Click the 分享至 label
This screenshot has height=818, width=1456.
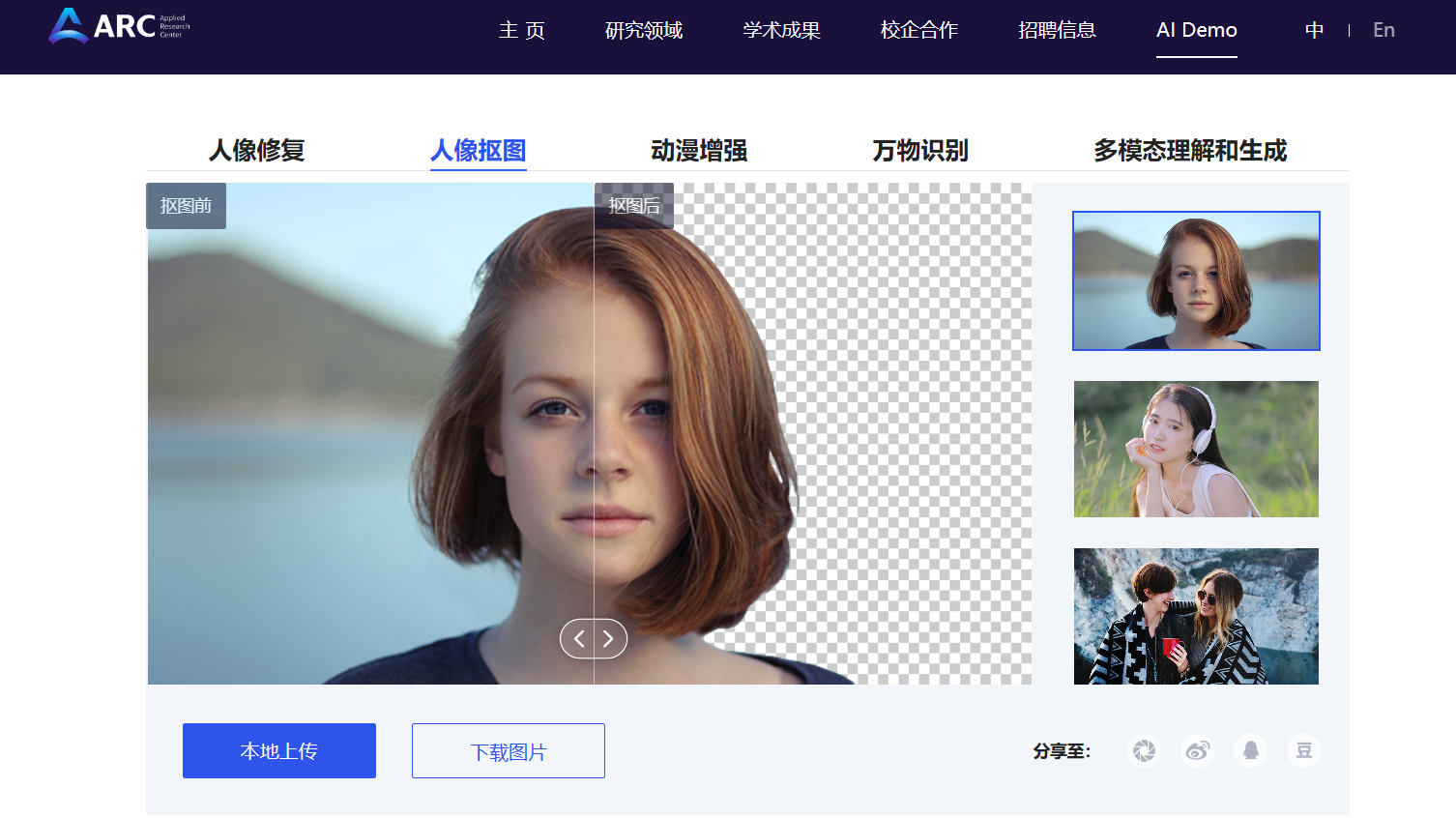[x=1062, y=751]
